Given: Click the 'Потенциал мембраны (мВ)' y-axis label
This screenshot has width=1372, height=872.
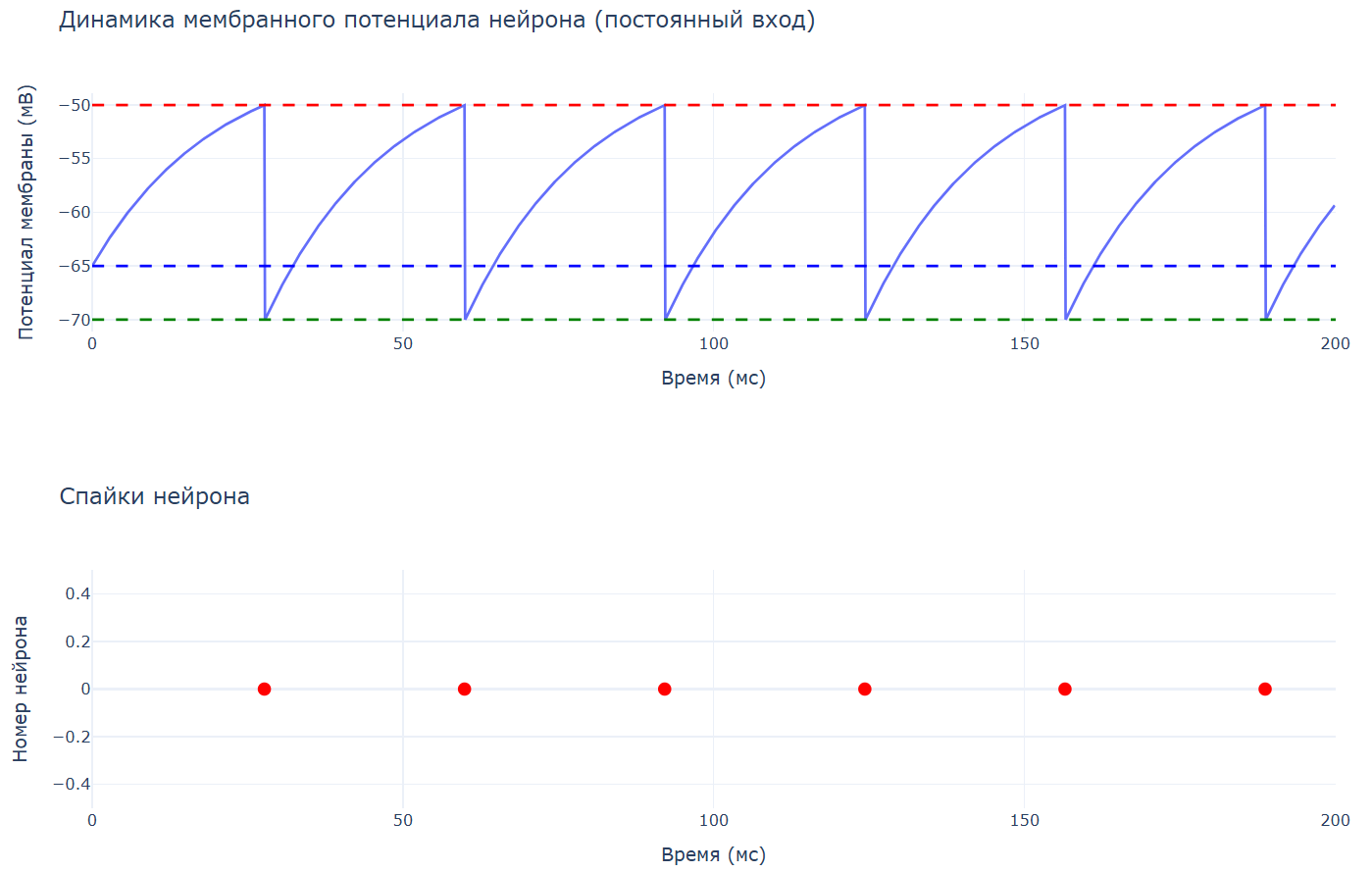Looking at the screenshot, I should (26, 212).
